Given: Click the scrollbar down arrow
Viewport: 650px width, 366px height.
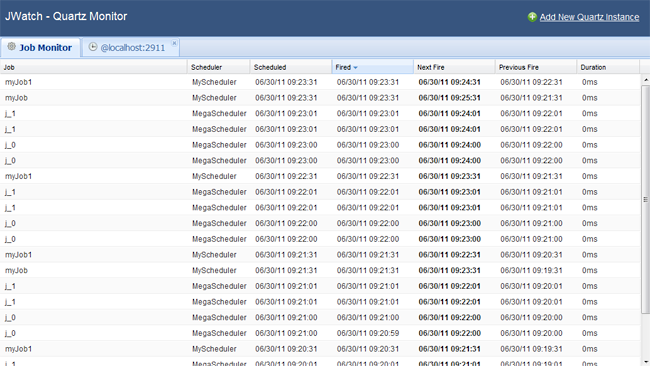Looking at the screenshot, I should click(645, 362).
